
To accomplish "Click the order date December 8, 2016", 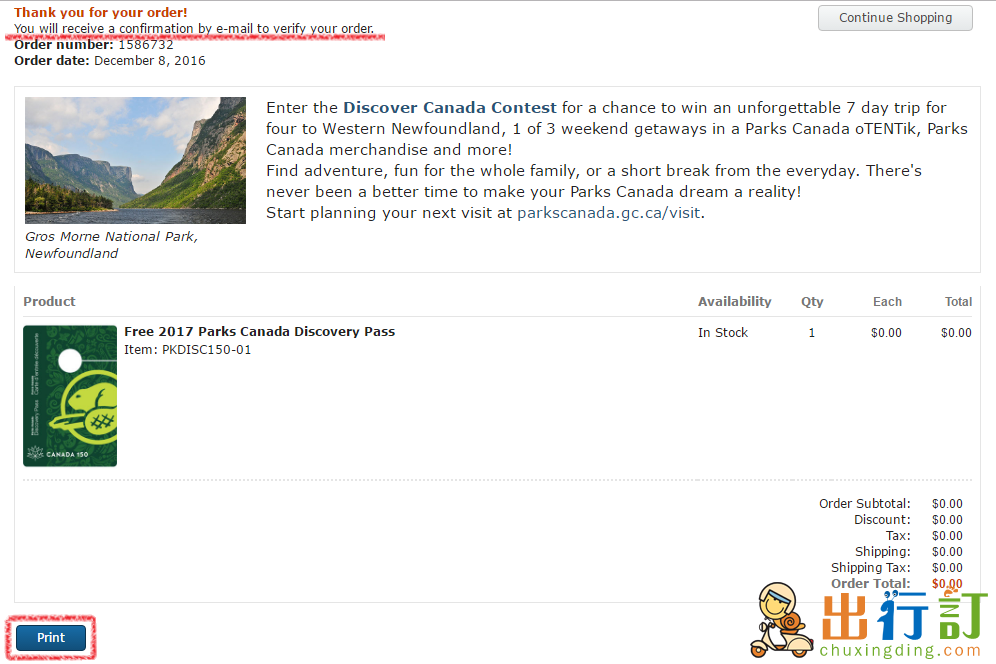I will pos(150,60).
